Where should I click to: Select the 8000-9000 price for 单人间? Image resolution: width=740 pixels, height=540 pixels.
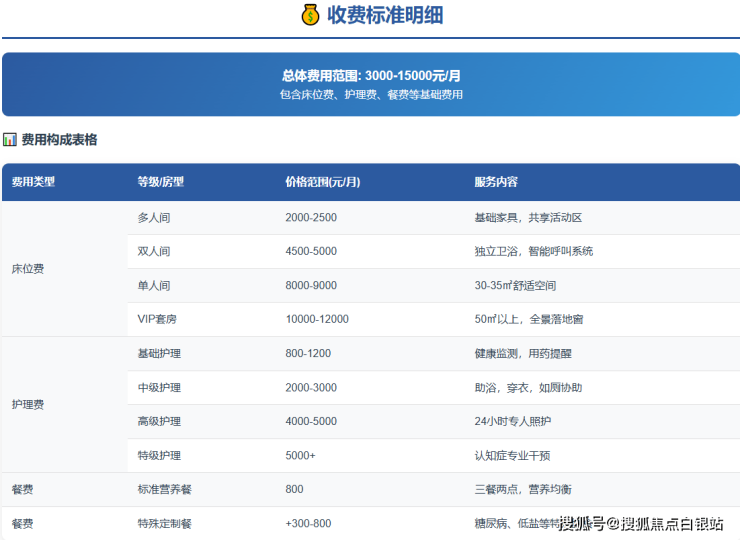pos(311,286)
